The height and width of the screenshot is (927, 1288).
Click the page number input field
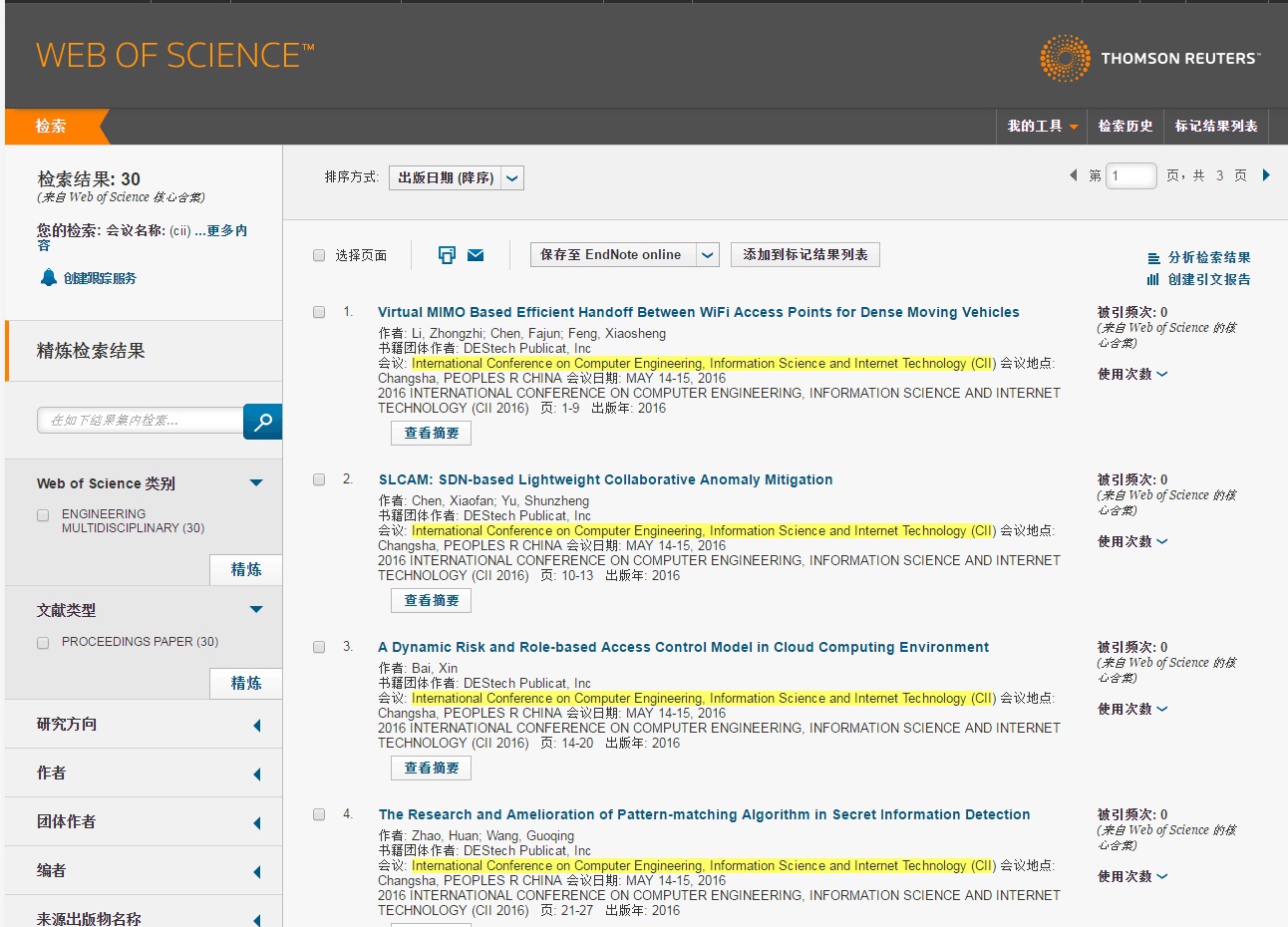1131,175
